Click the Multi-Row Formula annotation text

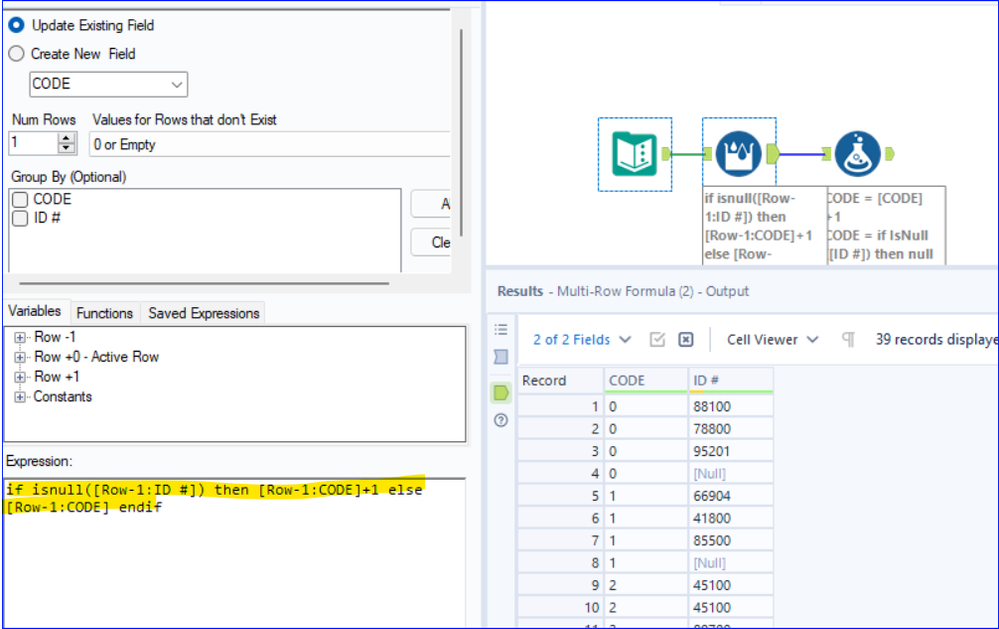pos(763,226)
